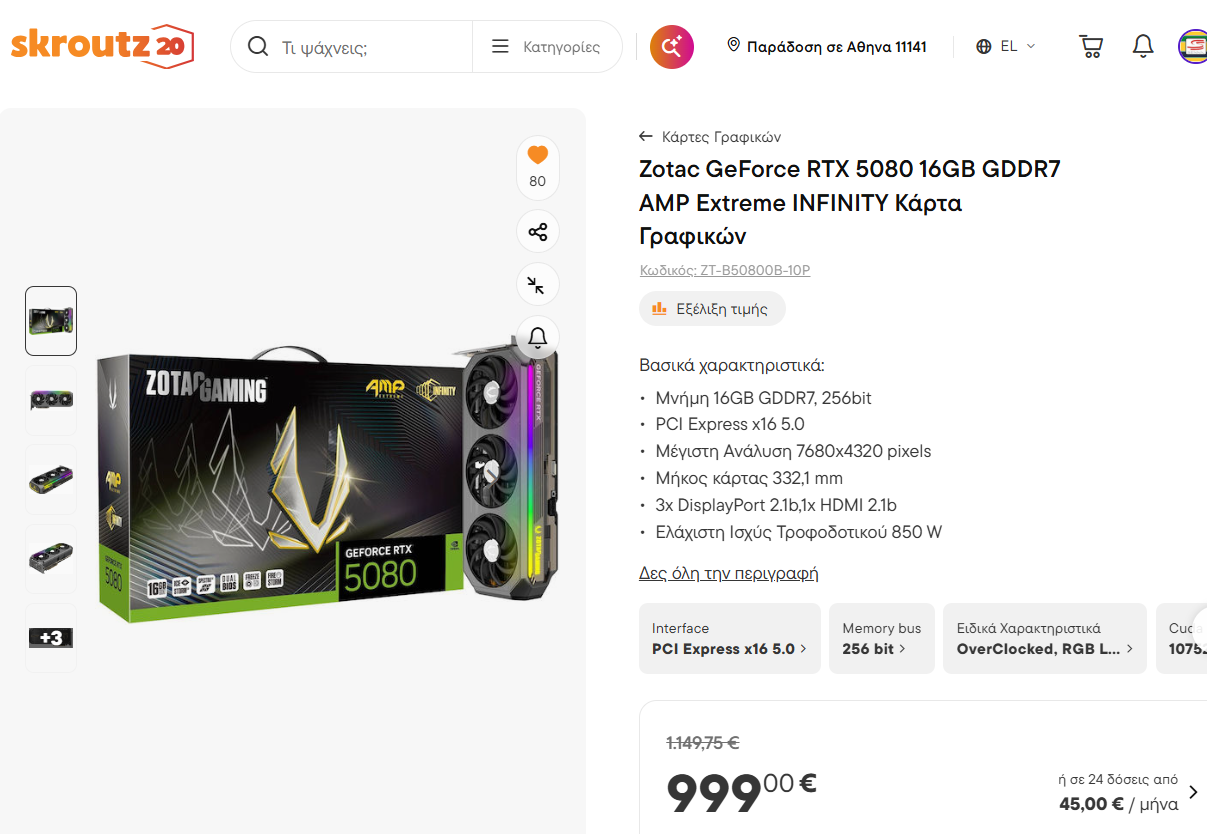The image size is (1207, 834).
Task: Collapse the image gallery with arrows icon
Action: (x=538, y=285)
